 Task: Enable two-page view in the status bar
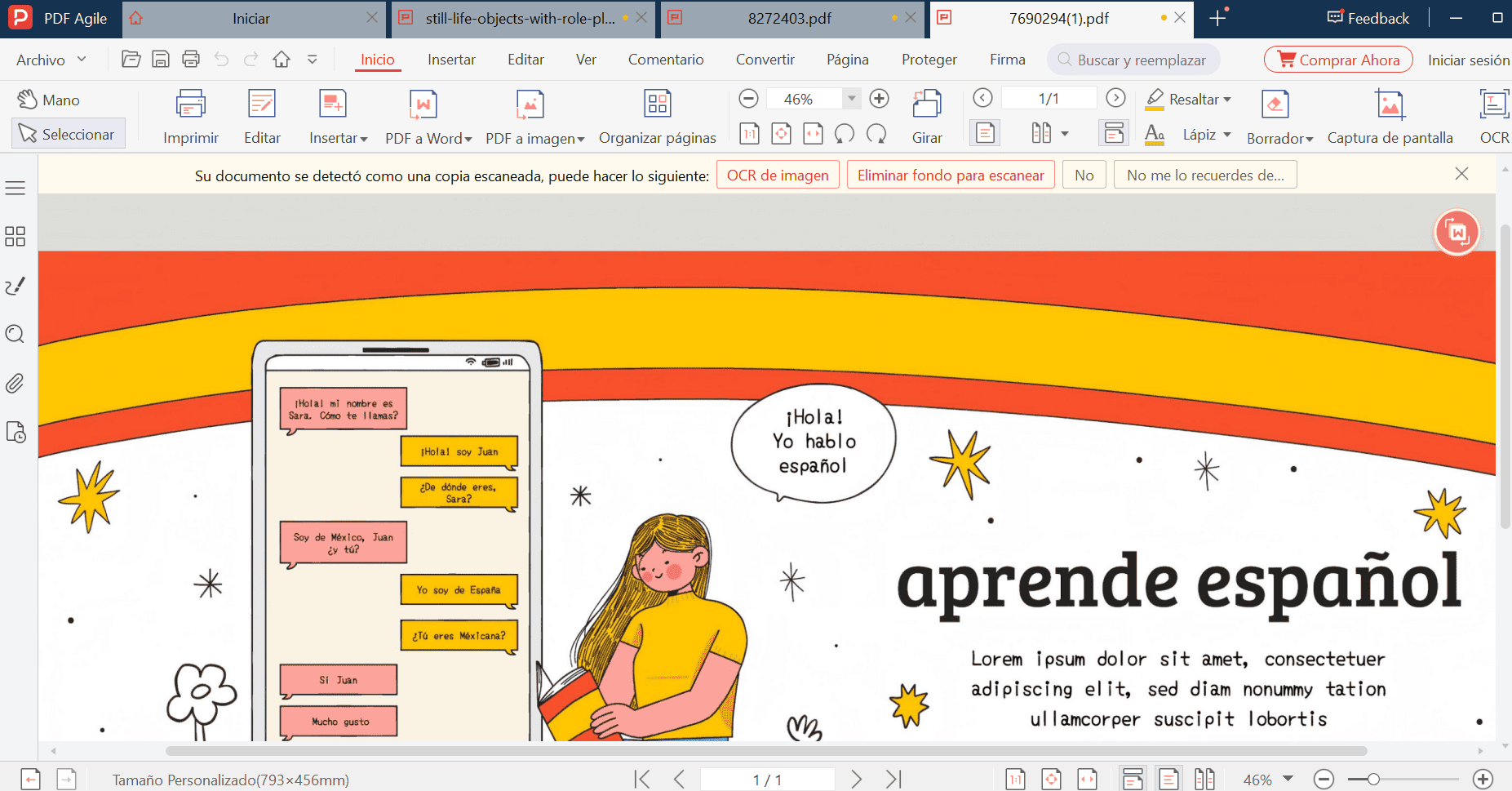tap(1205, 778)
